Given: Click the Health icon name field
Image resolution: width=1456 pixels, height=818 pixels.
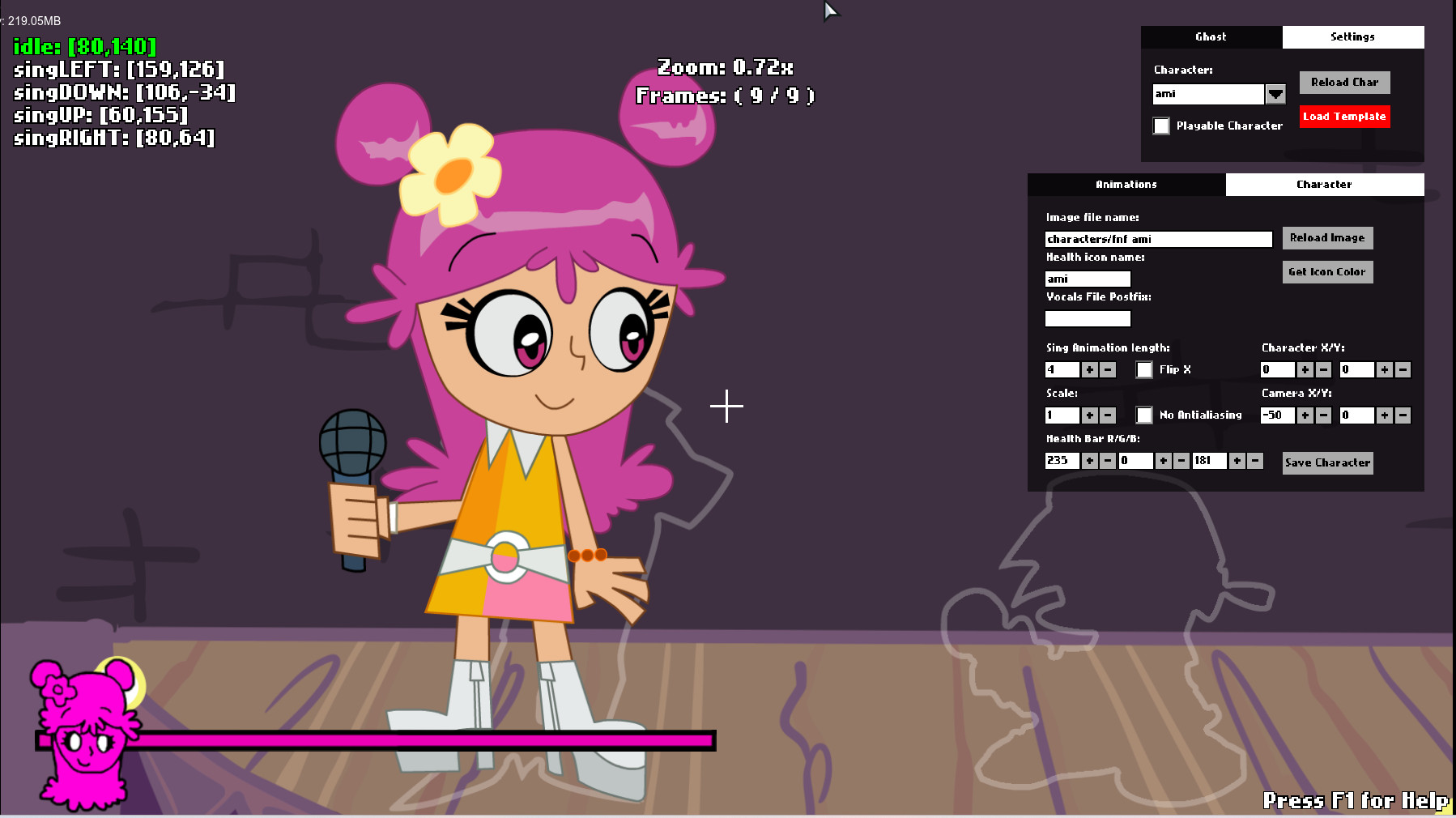Looking at the screenshot, I should [1088, 279].
